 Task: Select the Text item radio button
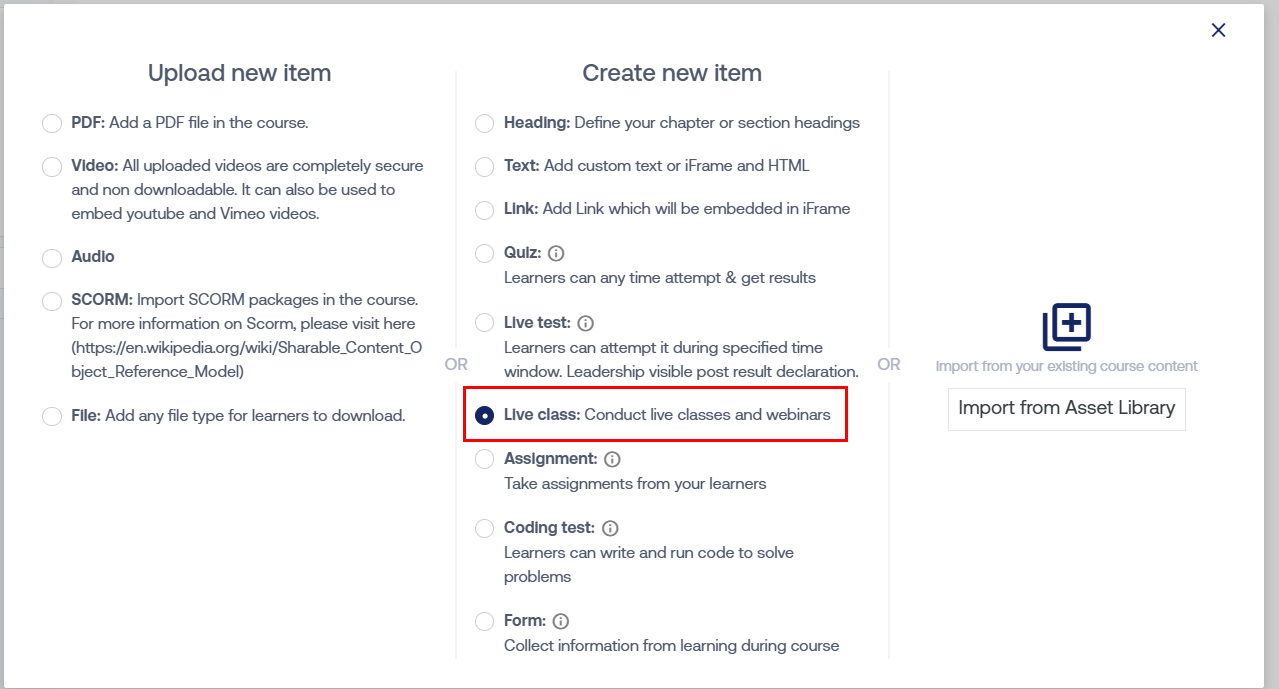[x=484, y=166]
